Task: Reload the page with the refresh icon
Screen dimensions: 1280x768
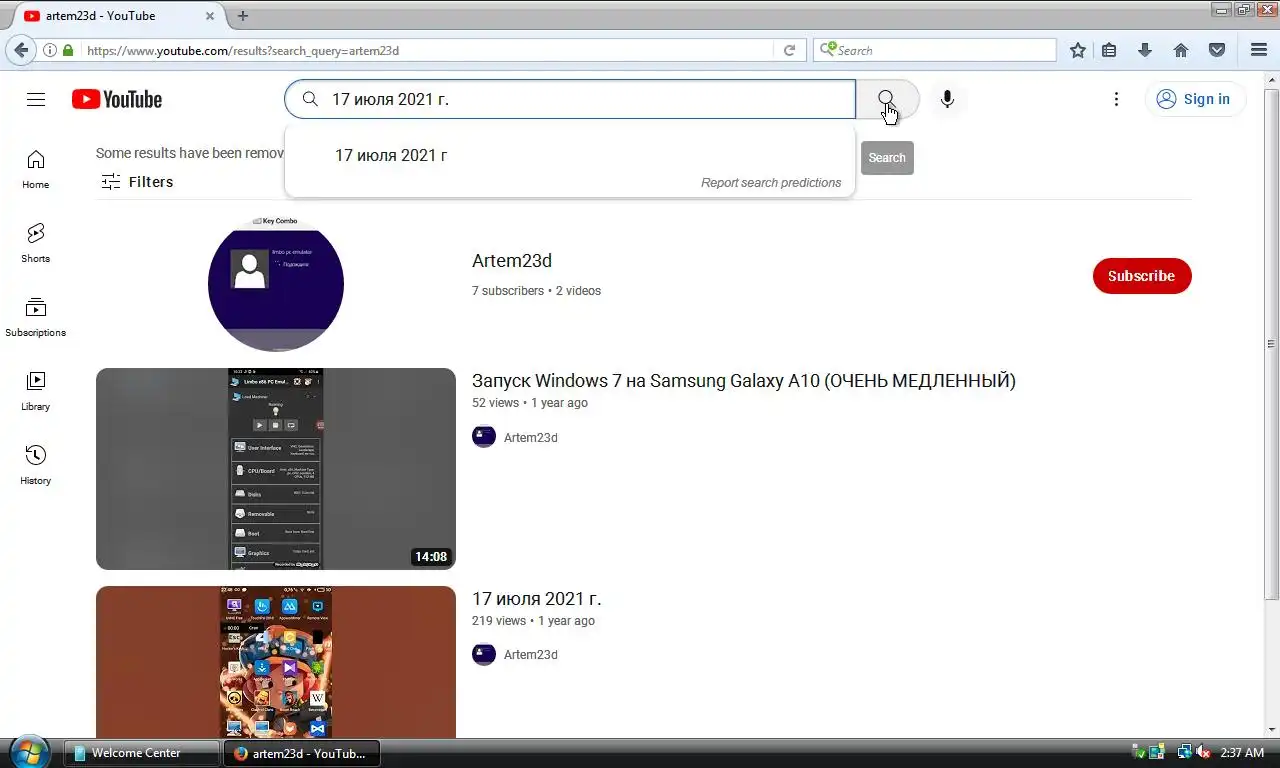Action: click(789, 50)
